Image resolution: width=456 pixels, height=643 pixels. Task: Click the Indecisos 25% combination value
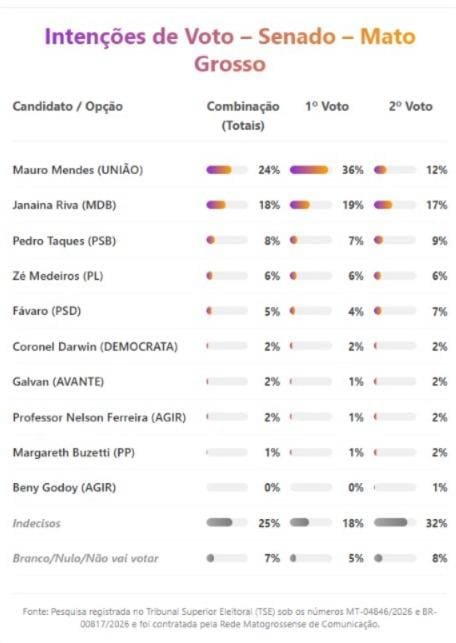pos(269,523)
